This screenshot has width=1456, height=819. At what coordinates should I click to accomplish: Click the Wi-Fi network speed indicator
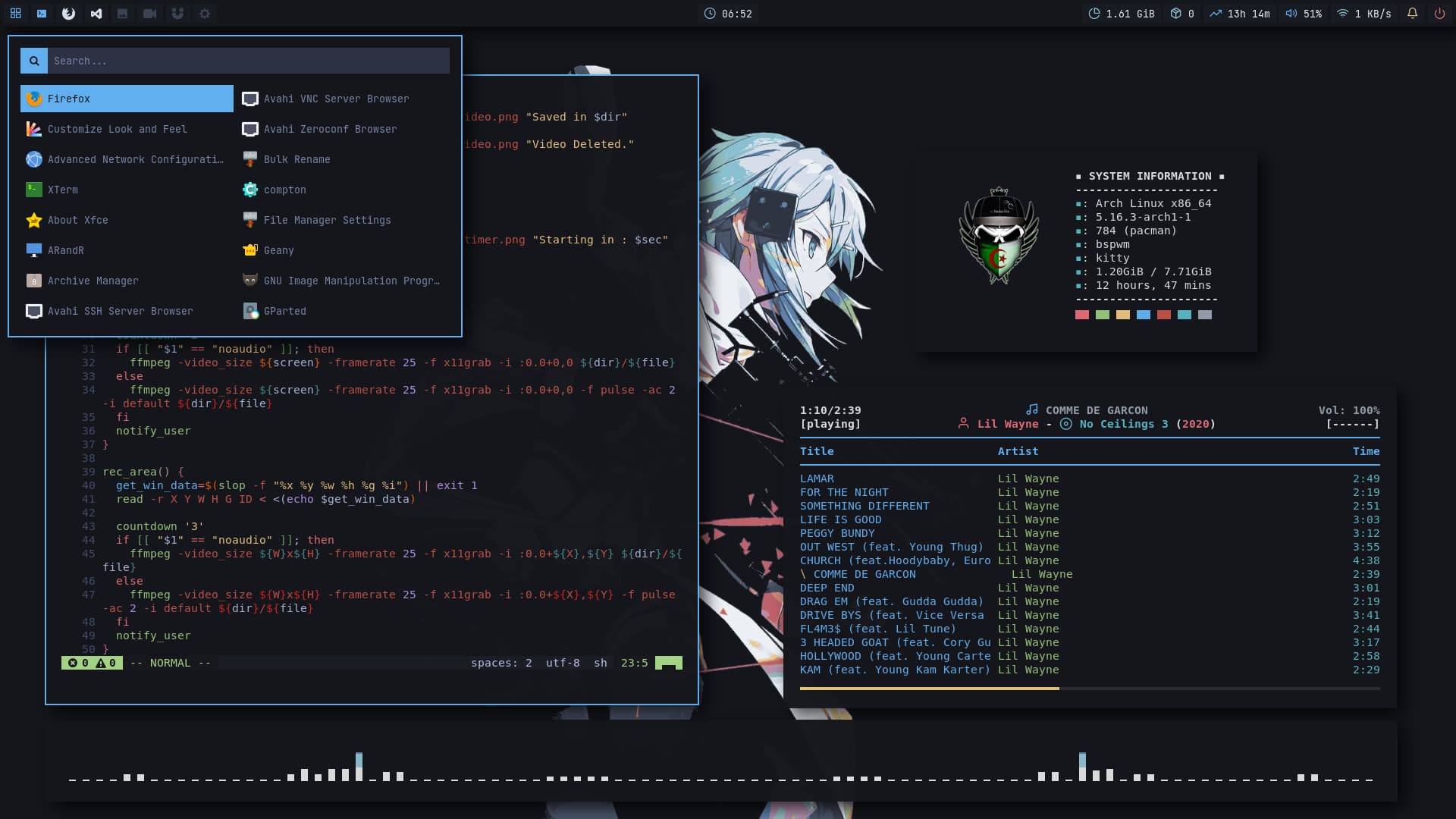pyautogui.click(x=1363, y=14)
